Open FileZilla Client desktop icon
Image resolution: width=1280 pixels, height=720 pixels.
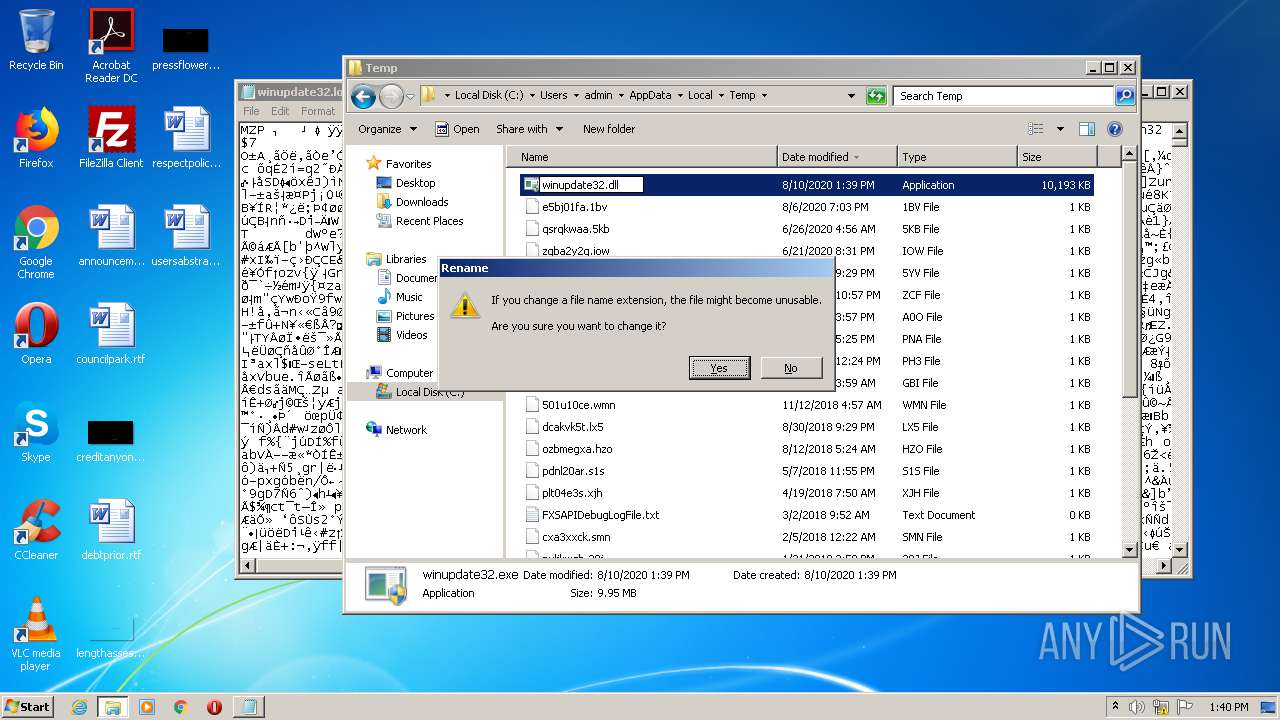pyautogui.click(x=111, y=138)
